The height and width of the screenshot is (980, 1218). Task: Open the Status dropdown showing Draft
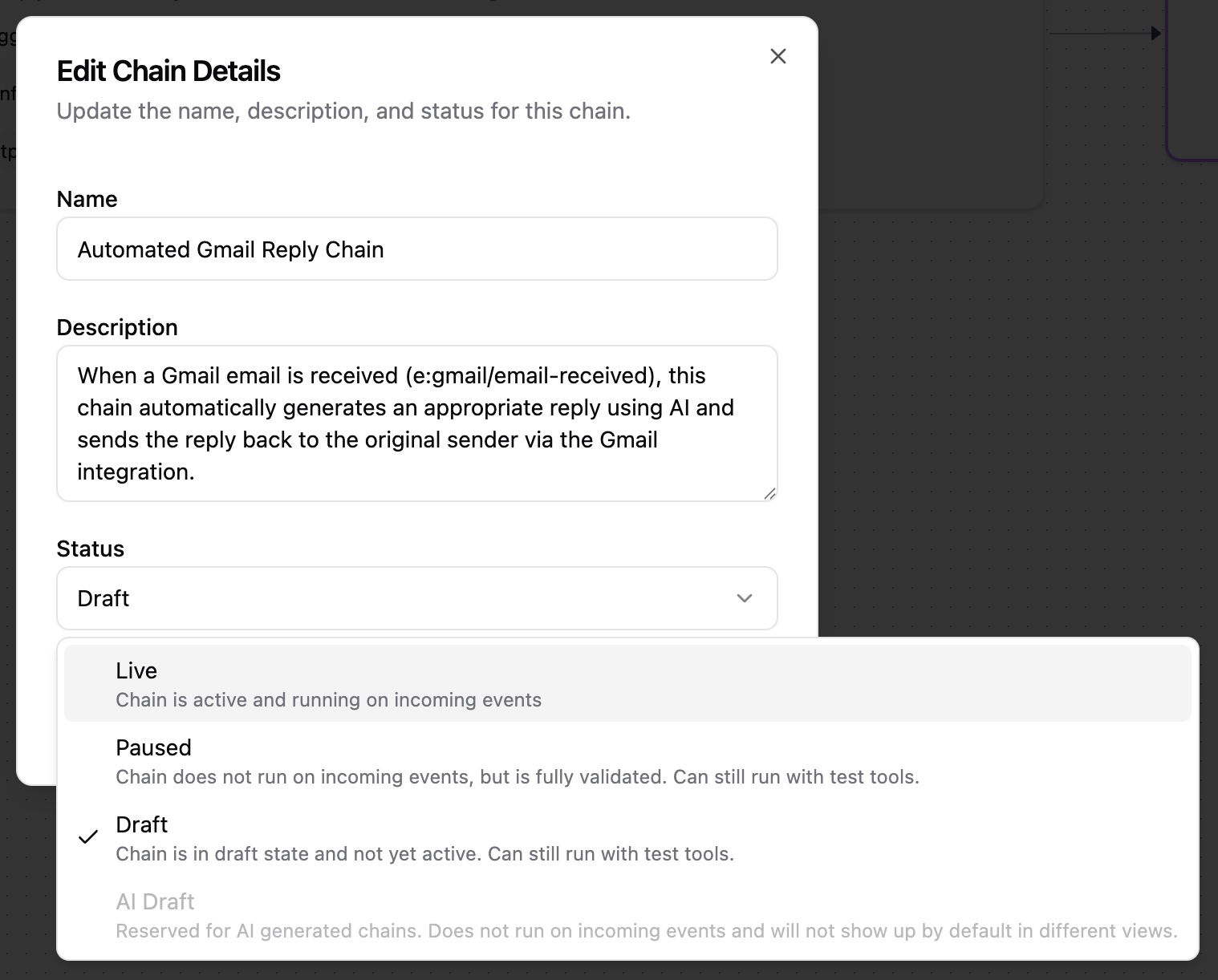tap(416, 598)
